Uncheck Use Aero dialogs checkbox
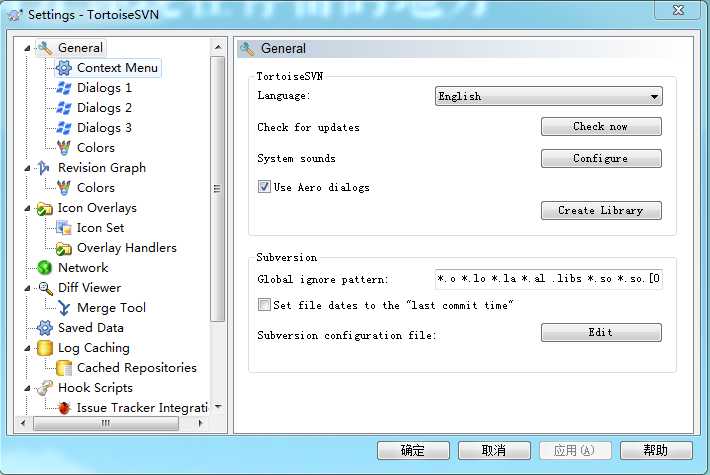The width and height of the screenshot is (710, 475). pos(264,187)
